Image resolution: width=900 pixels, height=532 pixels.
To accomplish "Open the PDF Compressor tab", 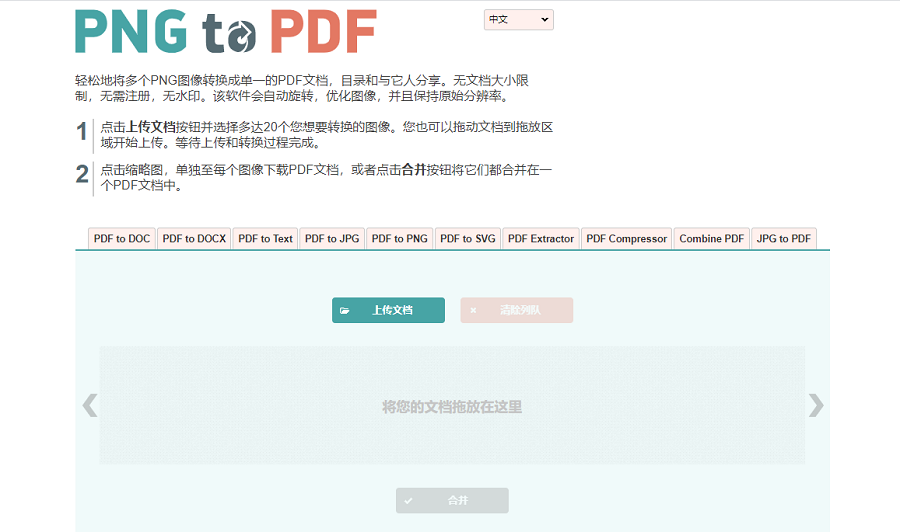I will pos(626,239).
